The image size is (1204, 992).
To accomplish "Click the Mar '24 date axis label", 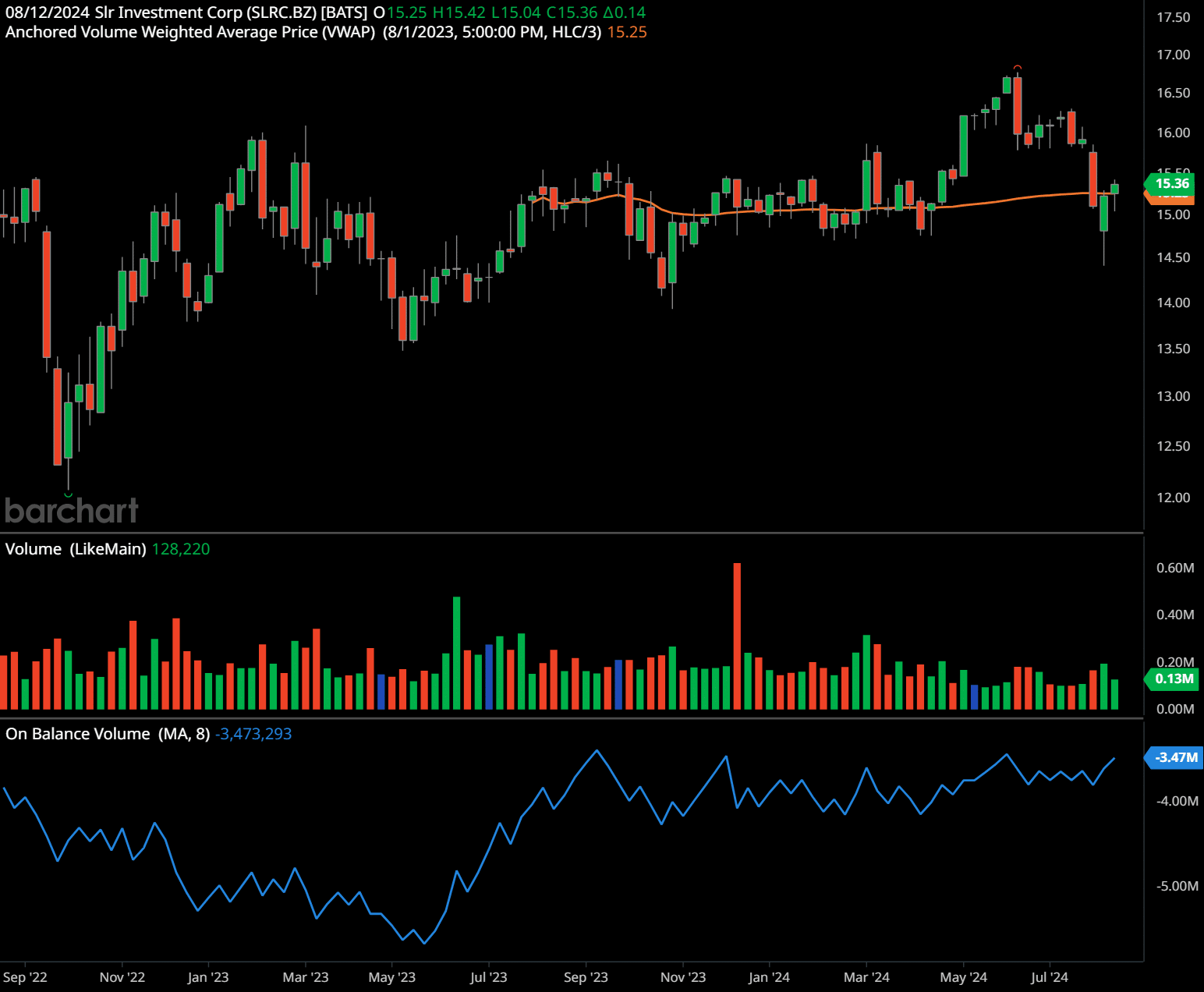I will (866, 977).
